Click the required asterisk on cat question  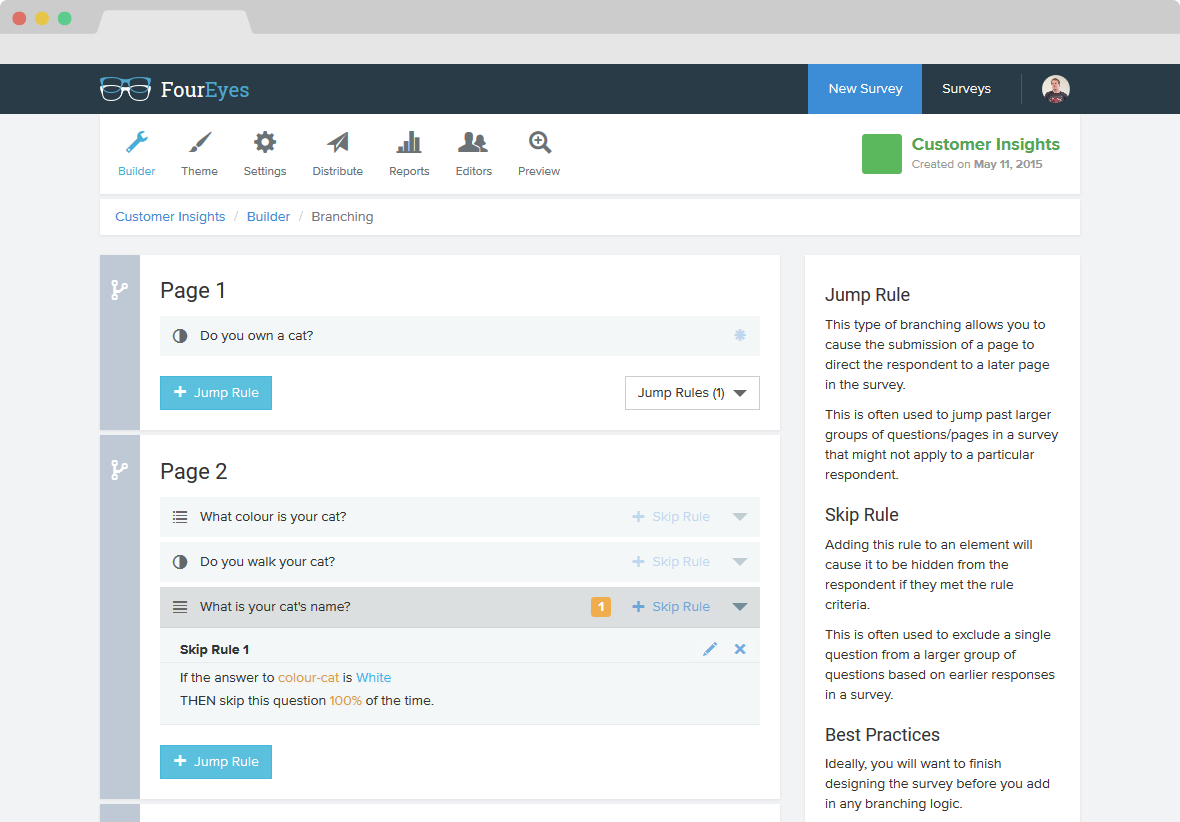pyautogui.click(x=740, y=335)
